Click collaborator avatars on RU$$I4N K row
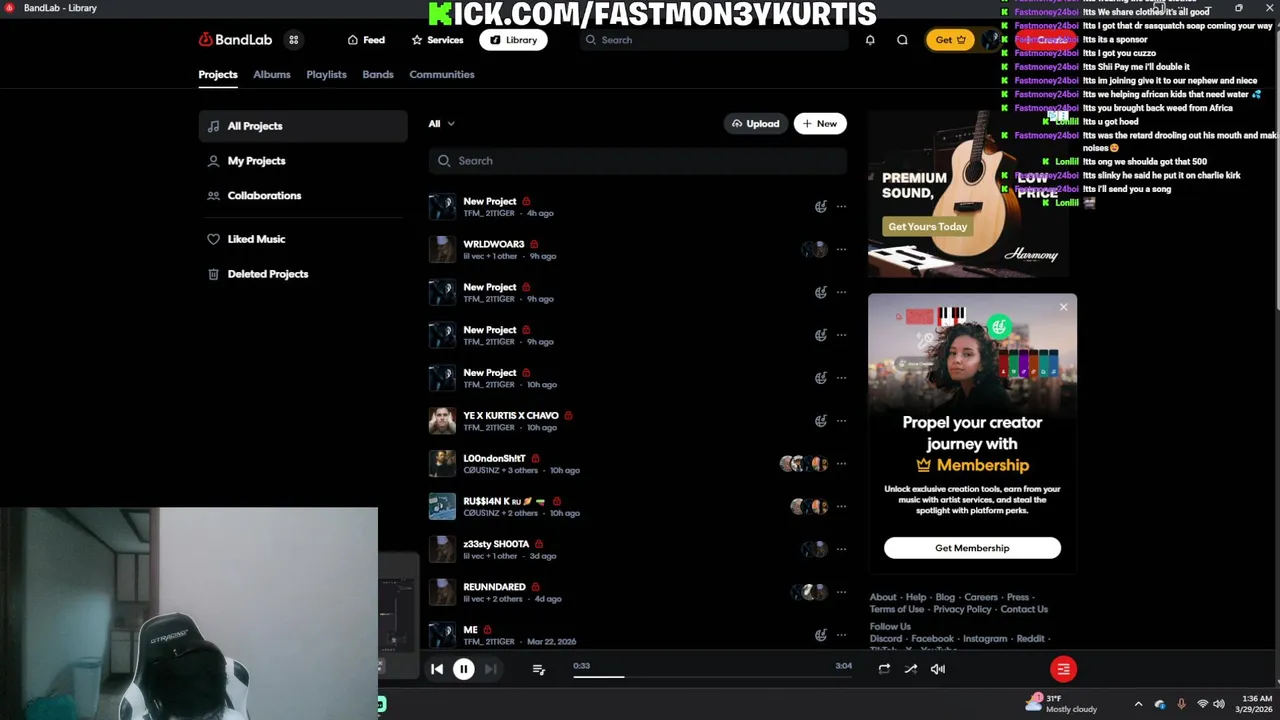1280x720 pixels. click(x=810, y=507)
